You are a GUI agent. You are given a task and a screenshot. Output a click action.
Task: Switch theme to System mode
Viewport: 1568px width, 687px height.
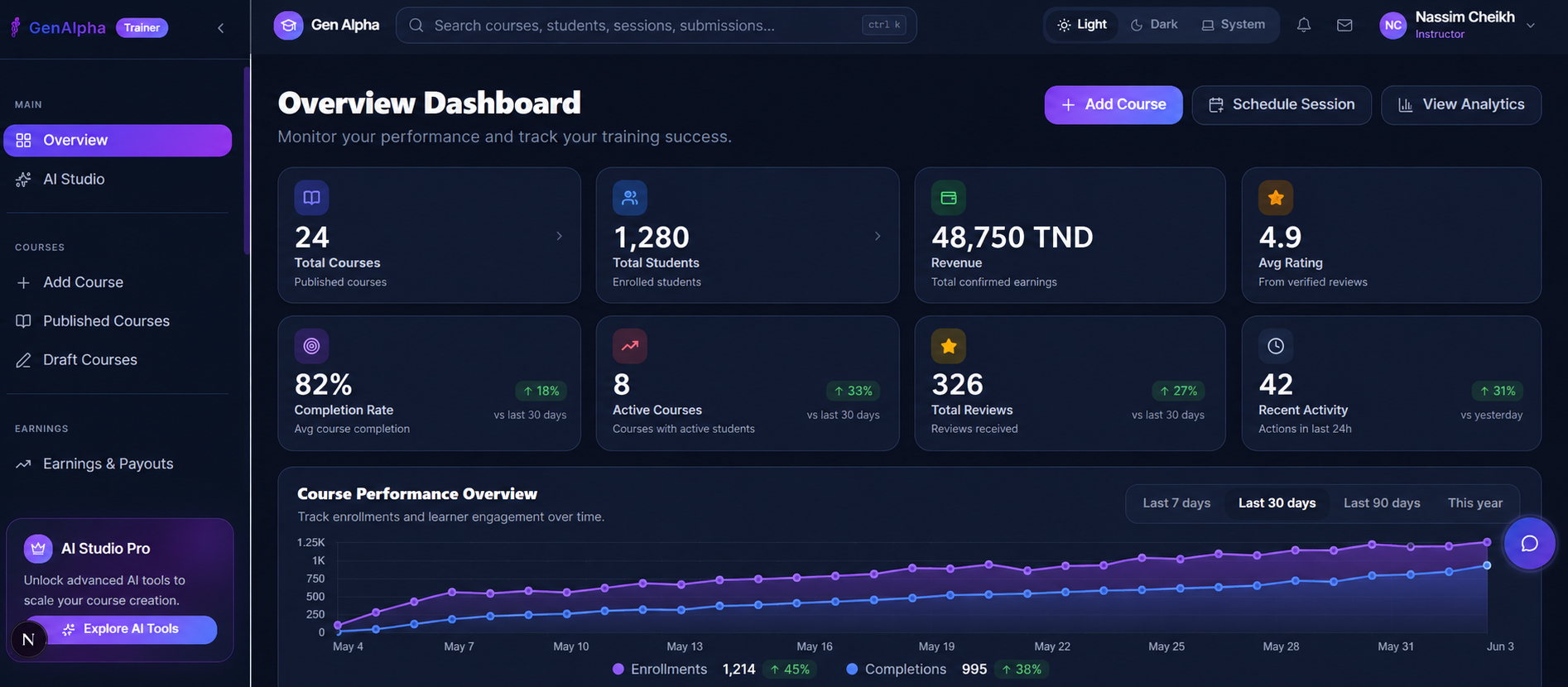1234,25
